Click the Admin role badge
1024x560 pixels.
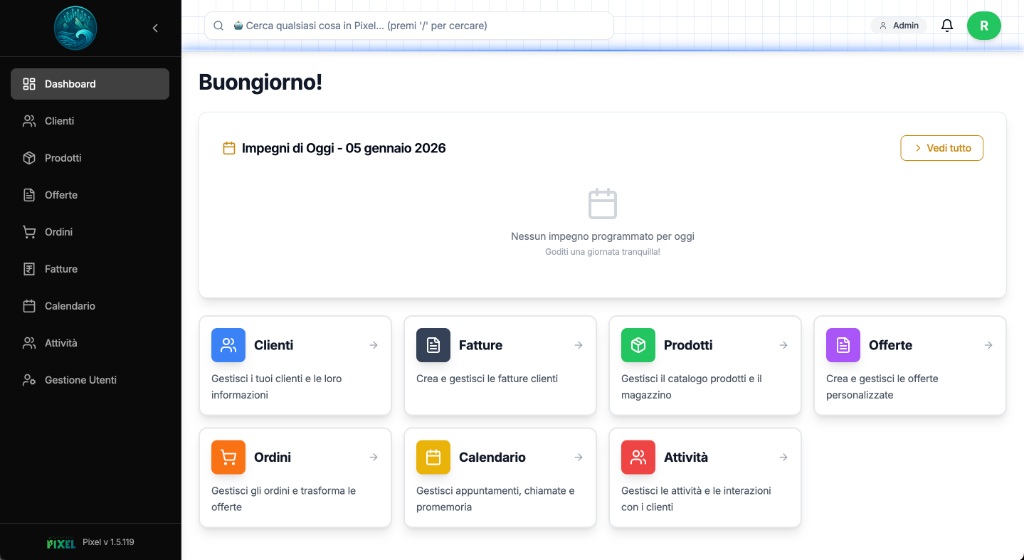tap(898, 26)
